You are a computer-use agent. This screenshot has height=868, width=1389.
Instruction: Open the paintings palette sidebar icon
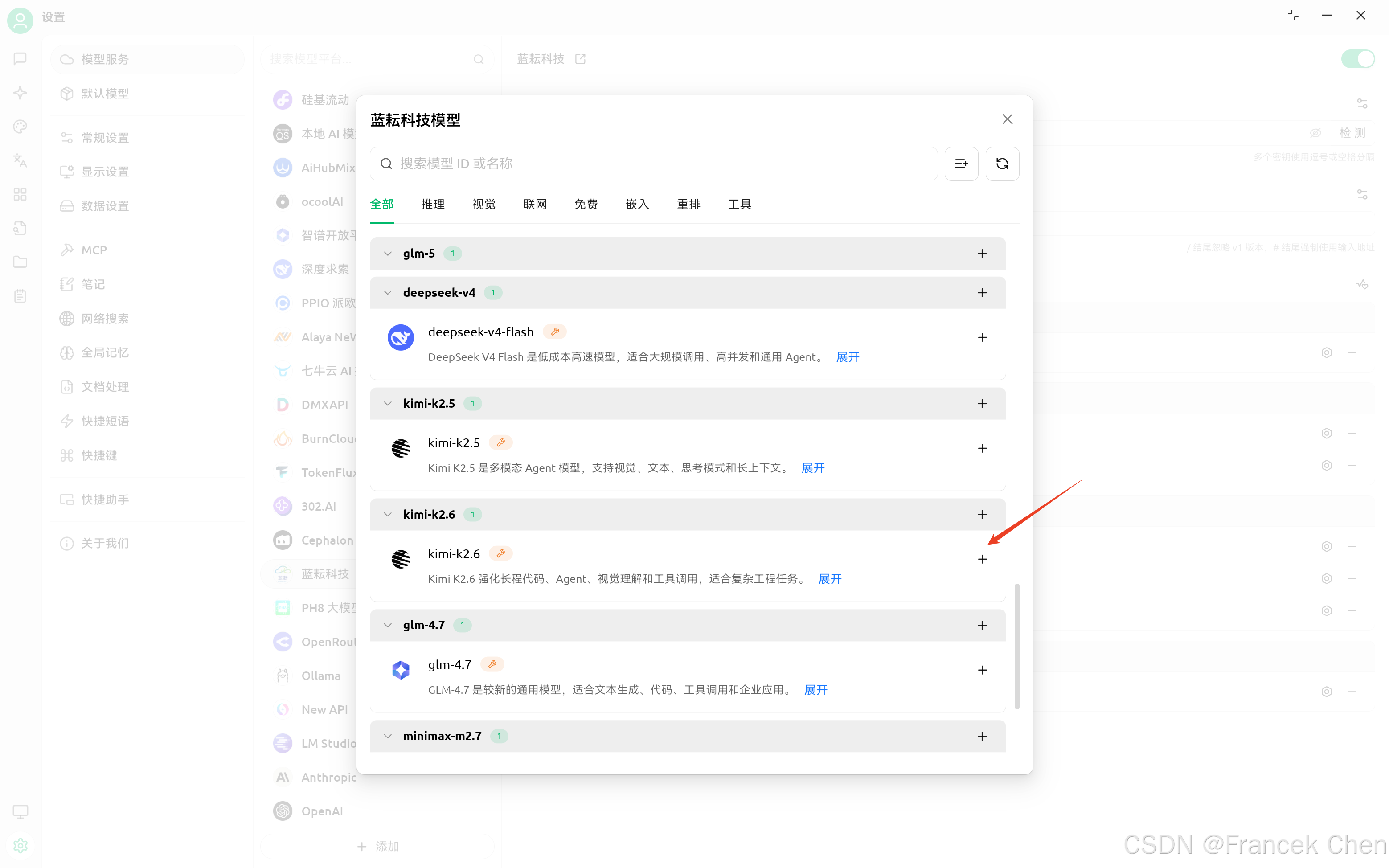coord(20,126)
